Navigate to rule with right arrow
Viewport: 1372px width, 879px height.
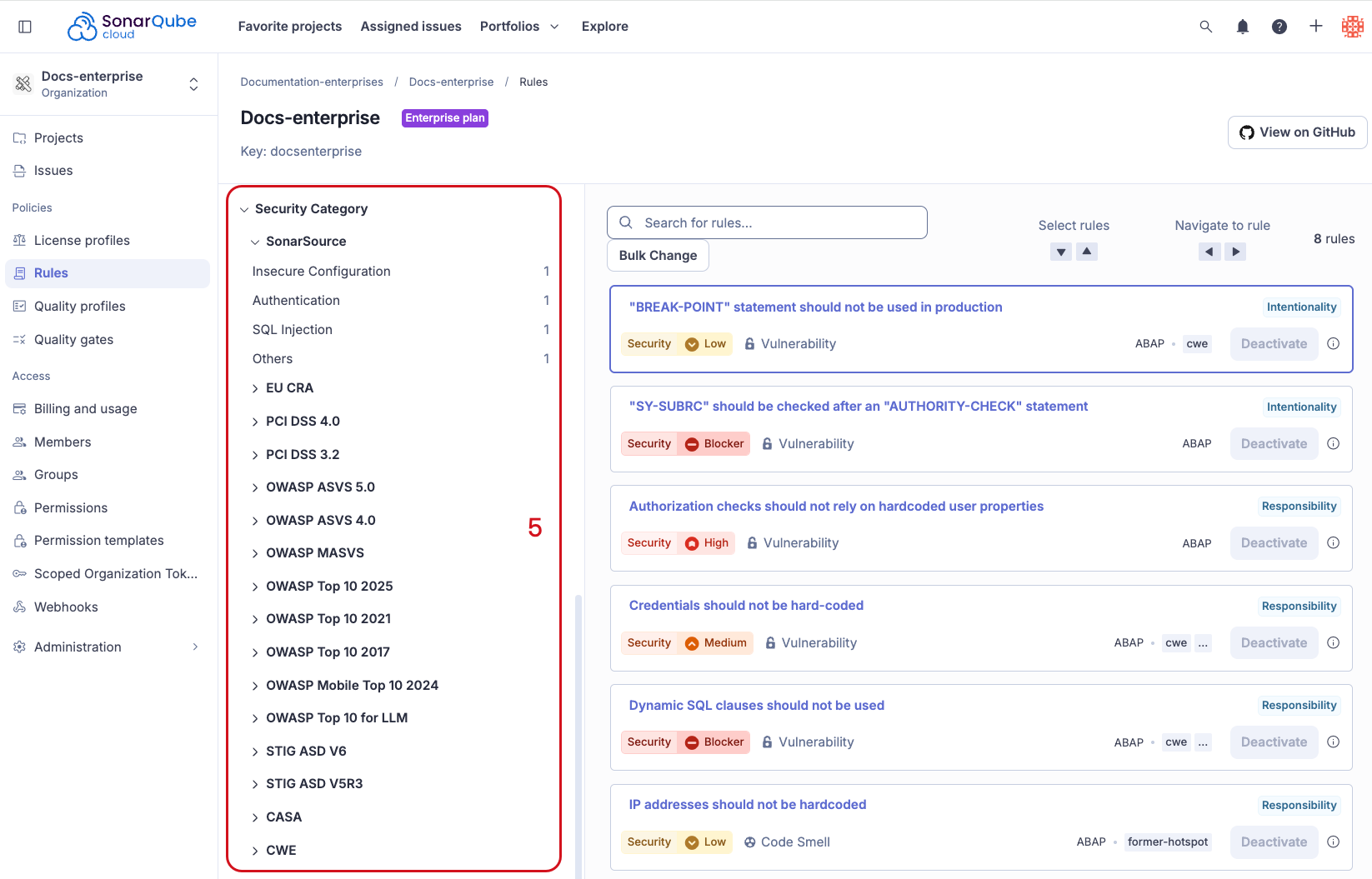tap(1235, 252)
